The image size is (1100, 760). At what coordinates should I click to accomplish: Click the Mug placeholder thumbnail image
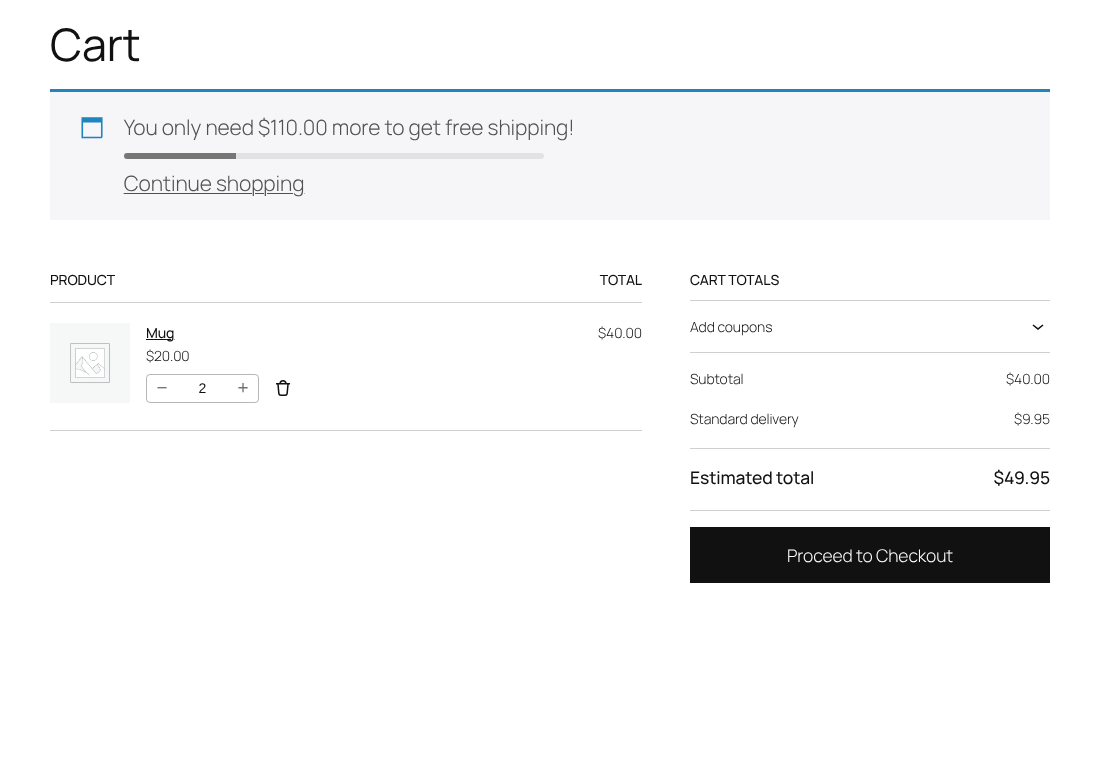tap(90, 363)
